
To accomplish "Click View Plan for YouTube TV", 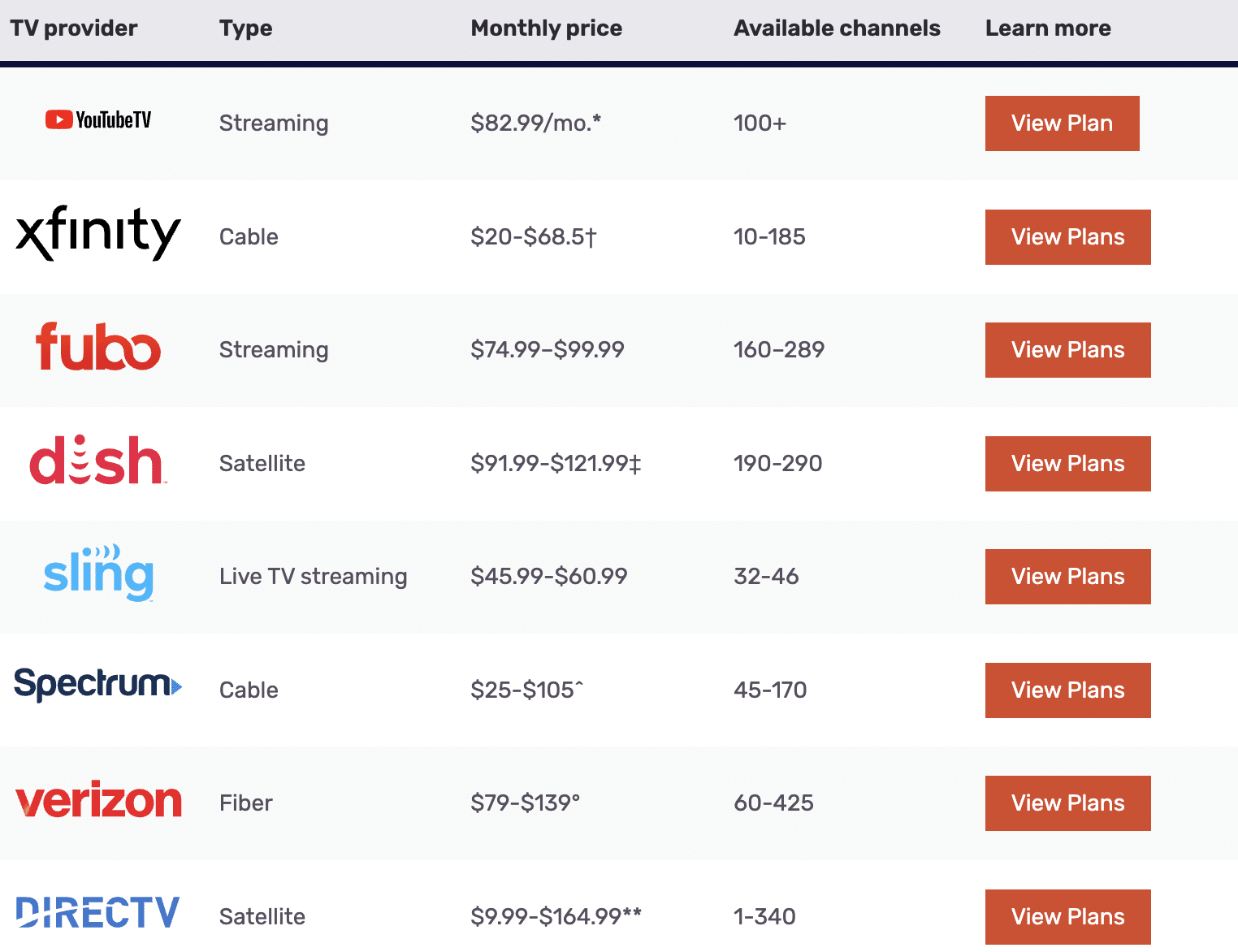I will (1062, 123).
